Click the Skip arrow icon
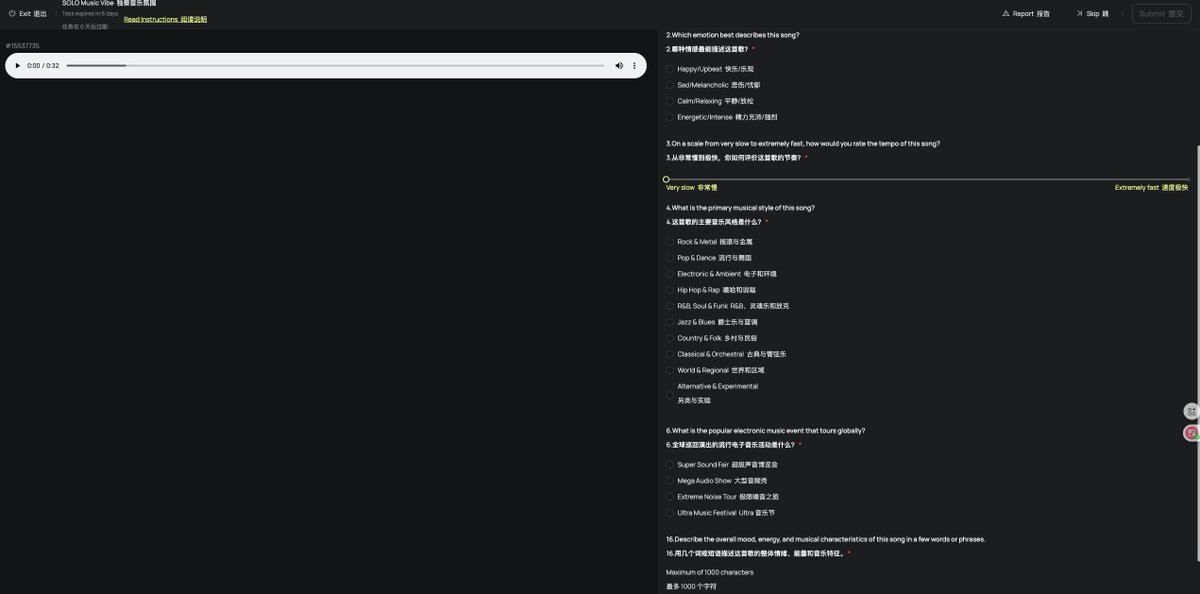The width and height of the screenshot is (1200, 594). coord(1080,14)
